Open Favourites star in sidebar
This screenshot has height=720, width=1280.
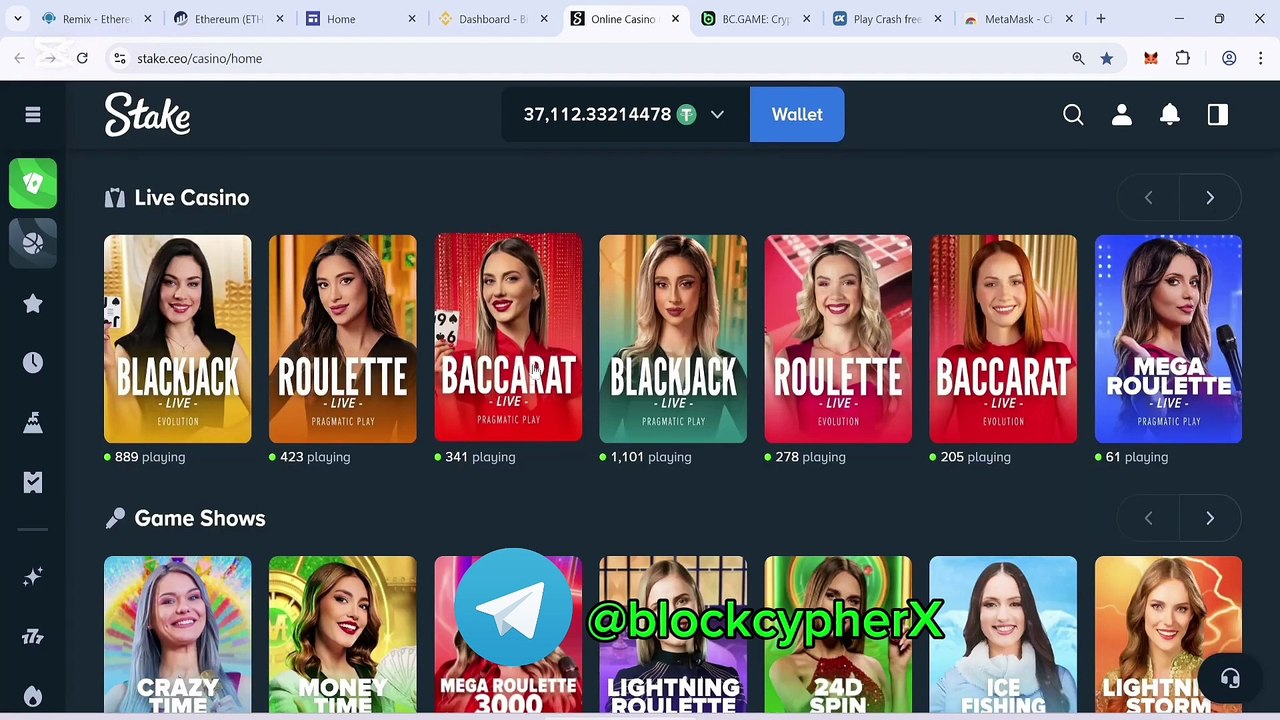(33, 303)
